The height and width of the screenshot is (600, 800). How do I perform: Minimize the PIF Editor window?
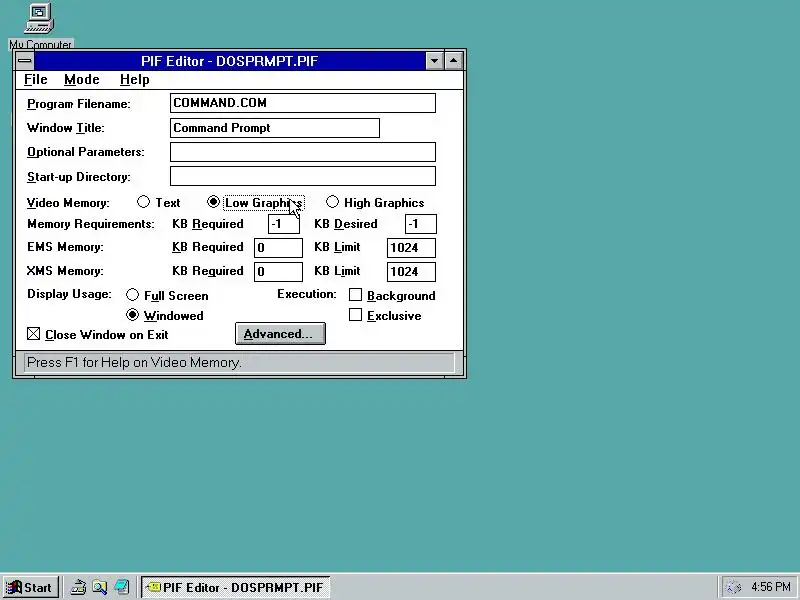pyautogui.click(x=434, y=61)
